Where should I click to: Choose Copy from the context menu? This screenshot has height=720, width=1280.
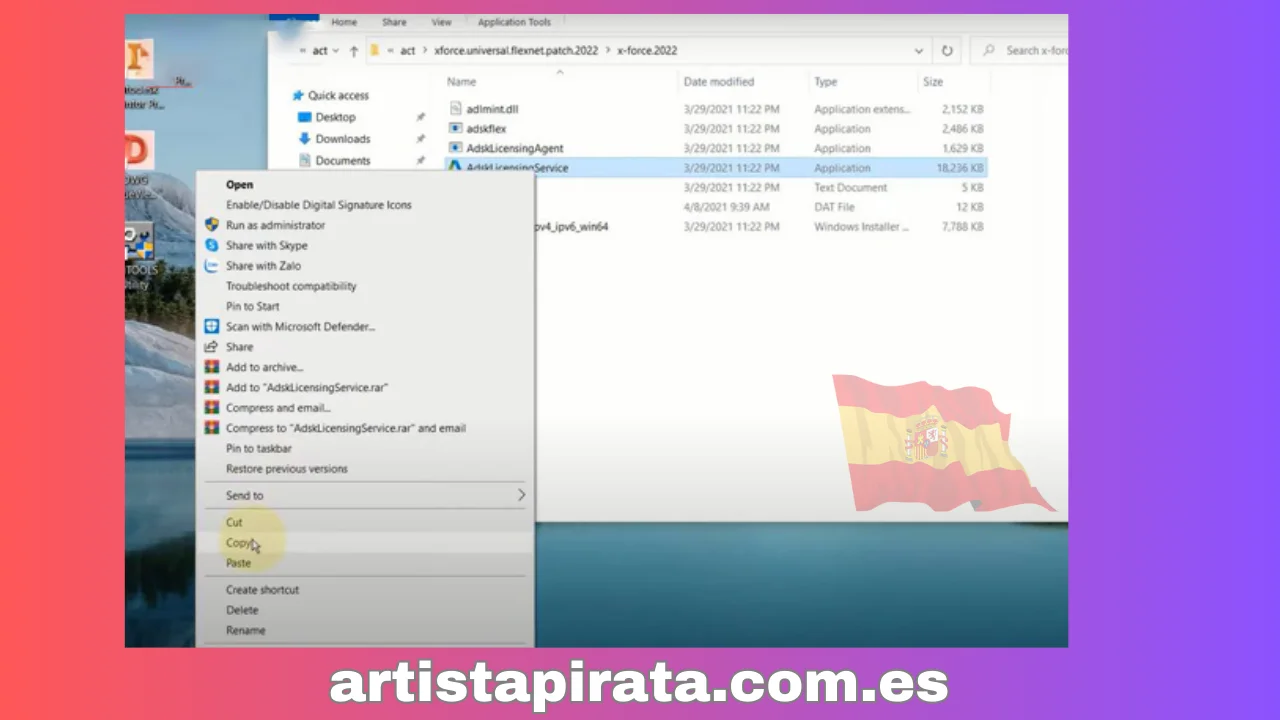pyautogui.click(x=238, y=543)
